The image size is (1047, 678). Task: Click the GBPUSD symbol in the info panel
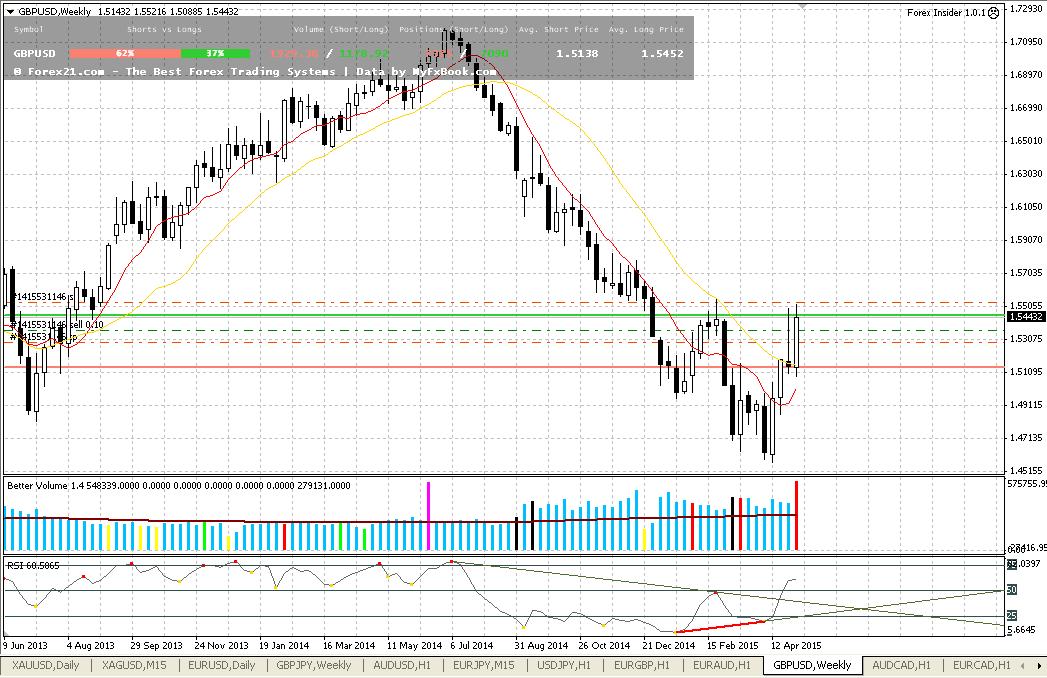click(35, 53)
